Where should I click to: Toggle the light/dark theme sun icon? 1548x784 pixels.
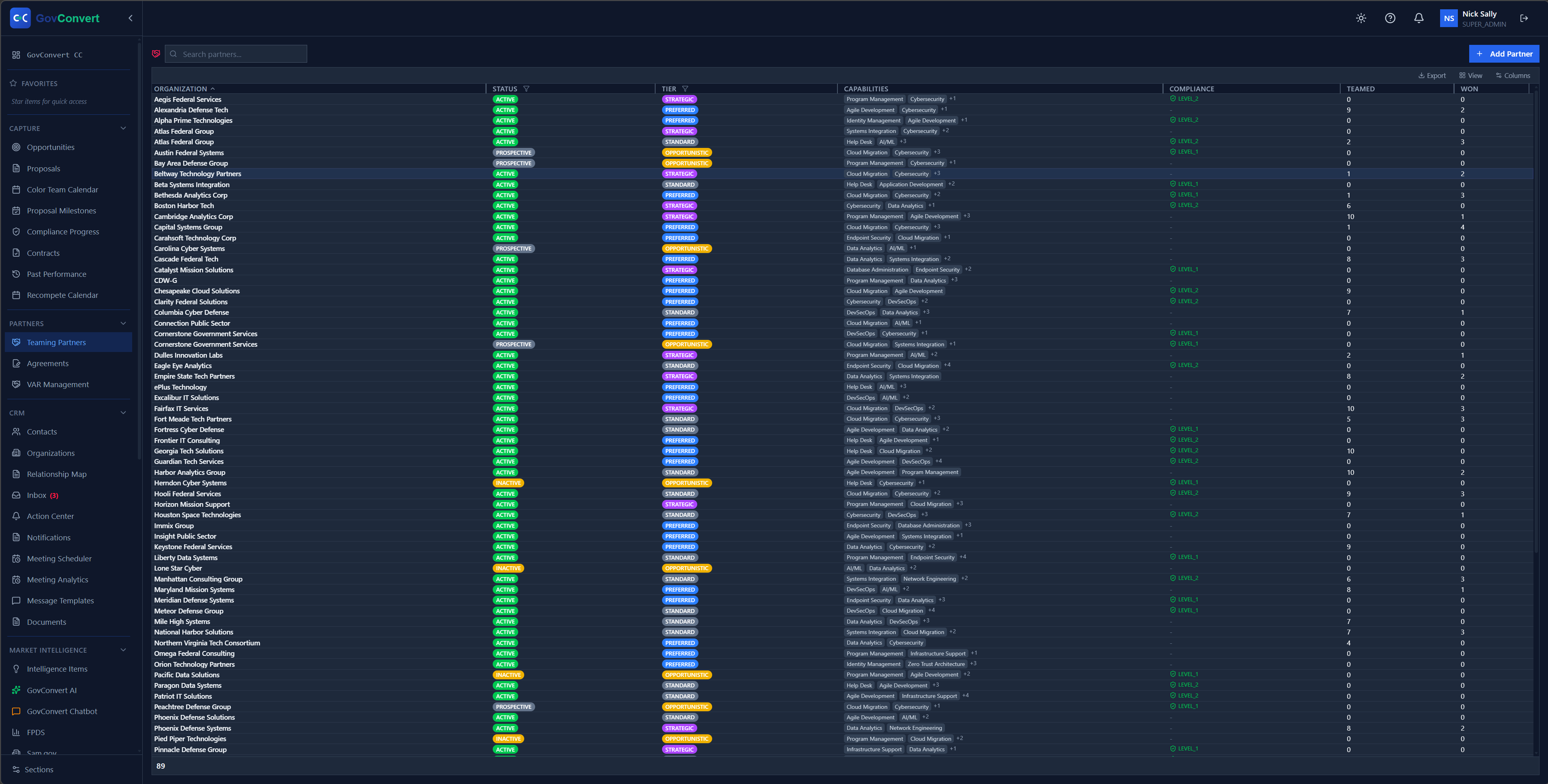click(x=1361, y=18)
